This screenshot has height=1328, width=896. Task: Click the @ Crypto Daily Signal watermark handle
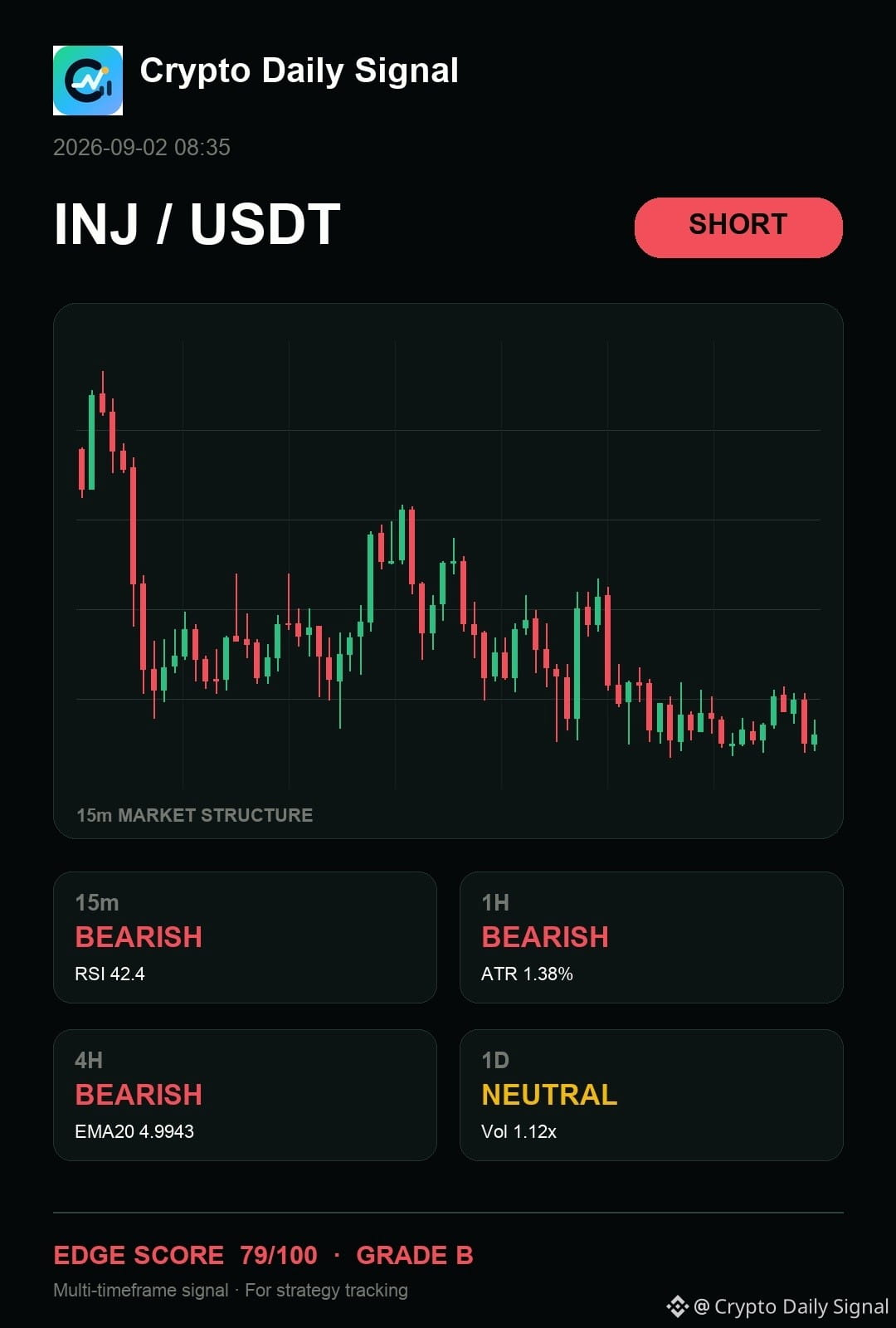(x=791, y=1306)
